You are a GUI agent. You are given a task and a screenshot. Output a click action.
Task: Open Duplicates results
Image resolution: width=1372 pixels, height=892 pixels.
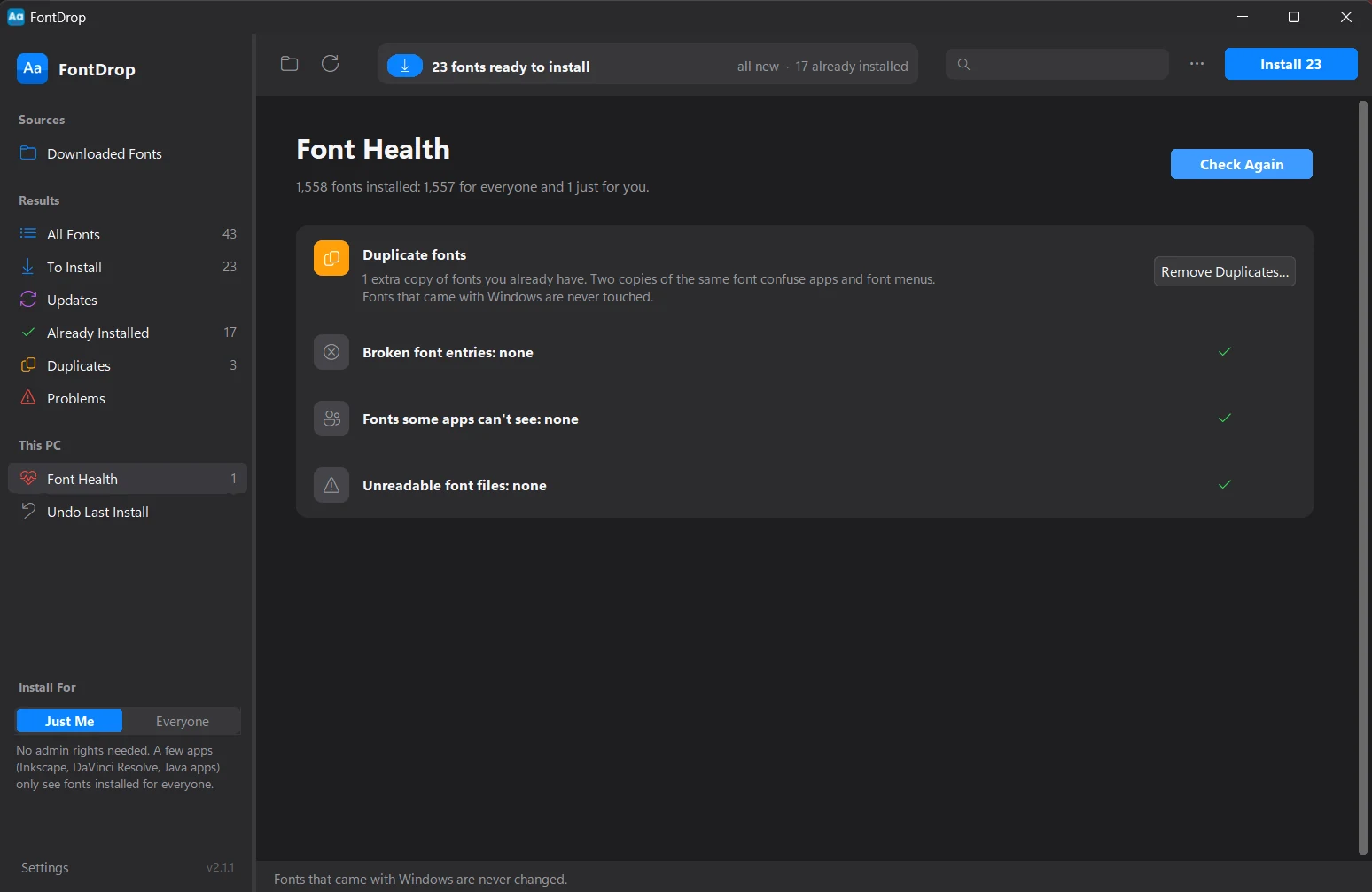click(128, 365)
